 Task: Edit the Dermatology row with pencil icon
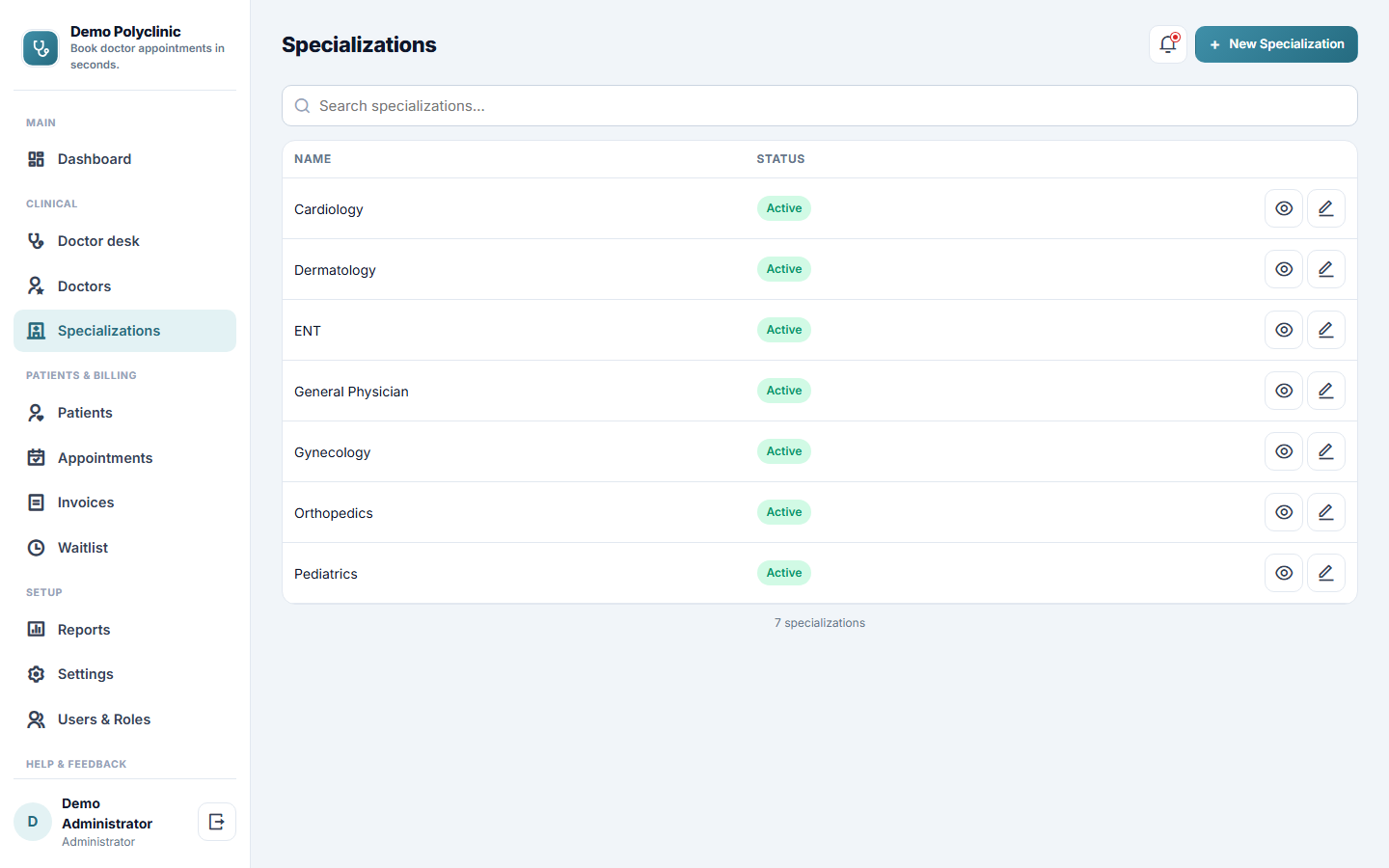(x=1326, y=269)
